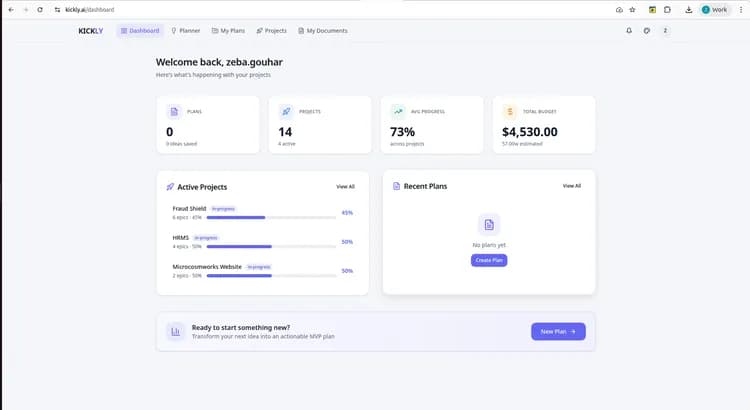Viewport: 750px width, 410px height.
Task: Open the notifications bell
Action: (x=629, y=31)
